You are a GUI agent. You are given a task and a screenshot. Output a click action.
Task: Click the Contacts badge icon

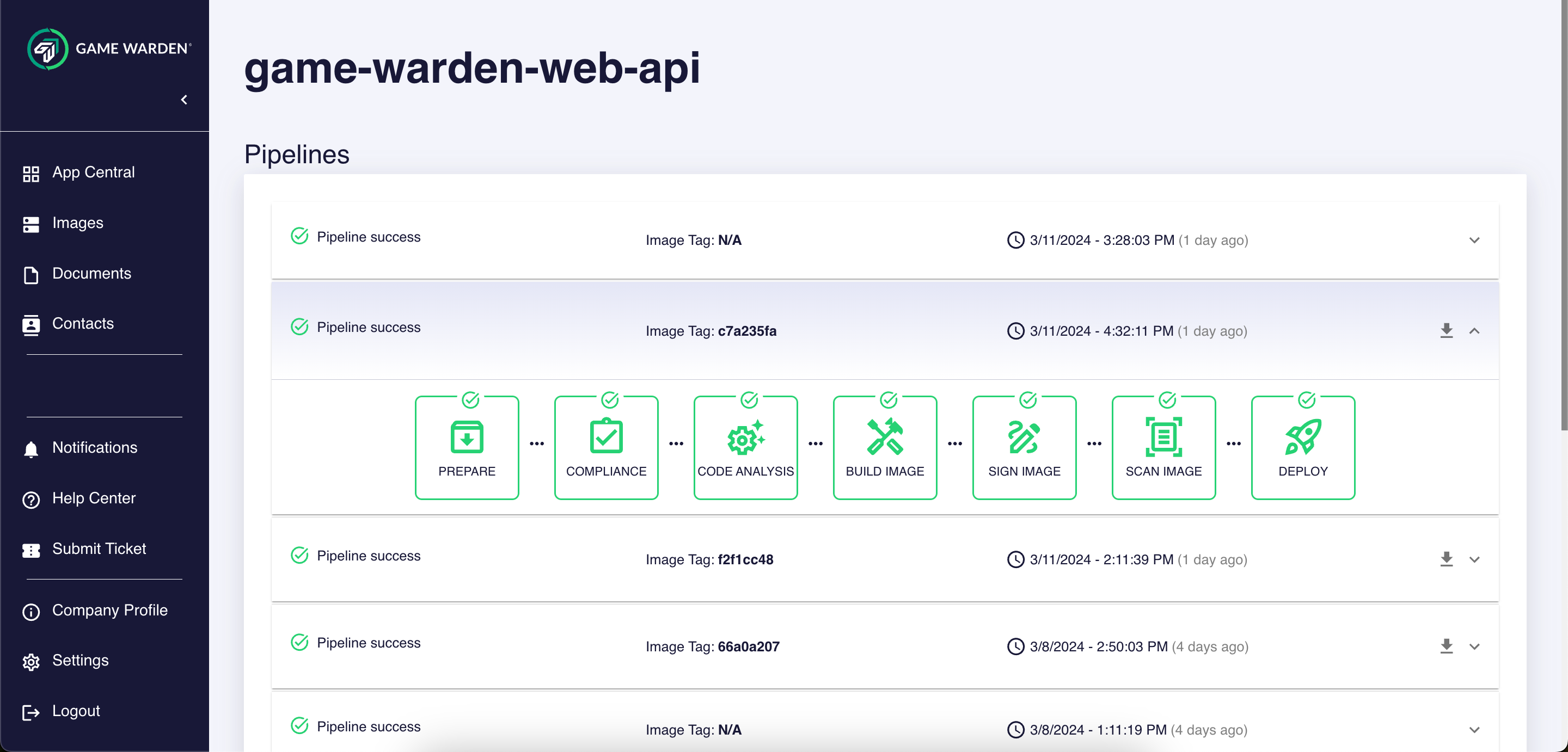[31, 325]
